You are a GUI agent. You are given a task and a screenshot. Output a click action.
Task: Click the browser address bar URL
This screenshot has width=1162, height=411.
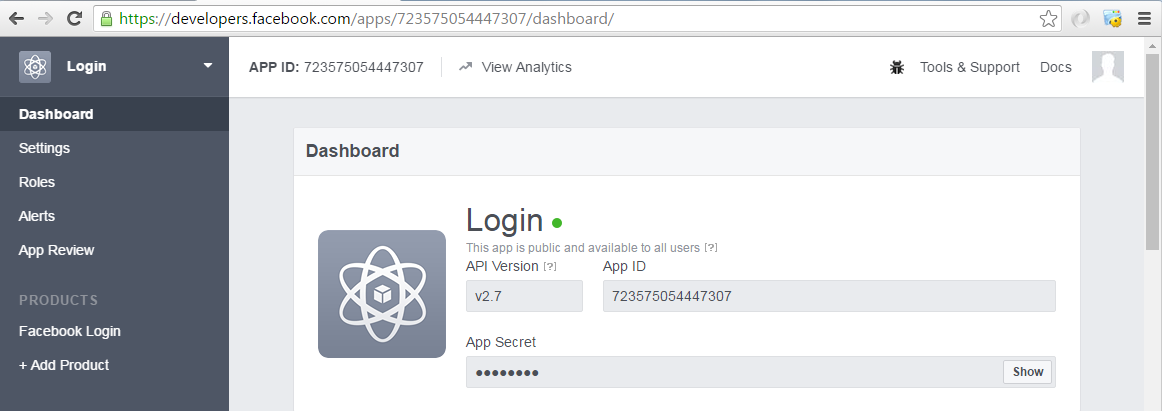tap(366, 19)
